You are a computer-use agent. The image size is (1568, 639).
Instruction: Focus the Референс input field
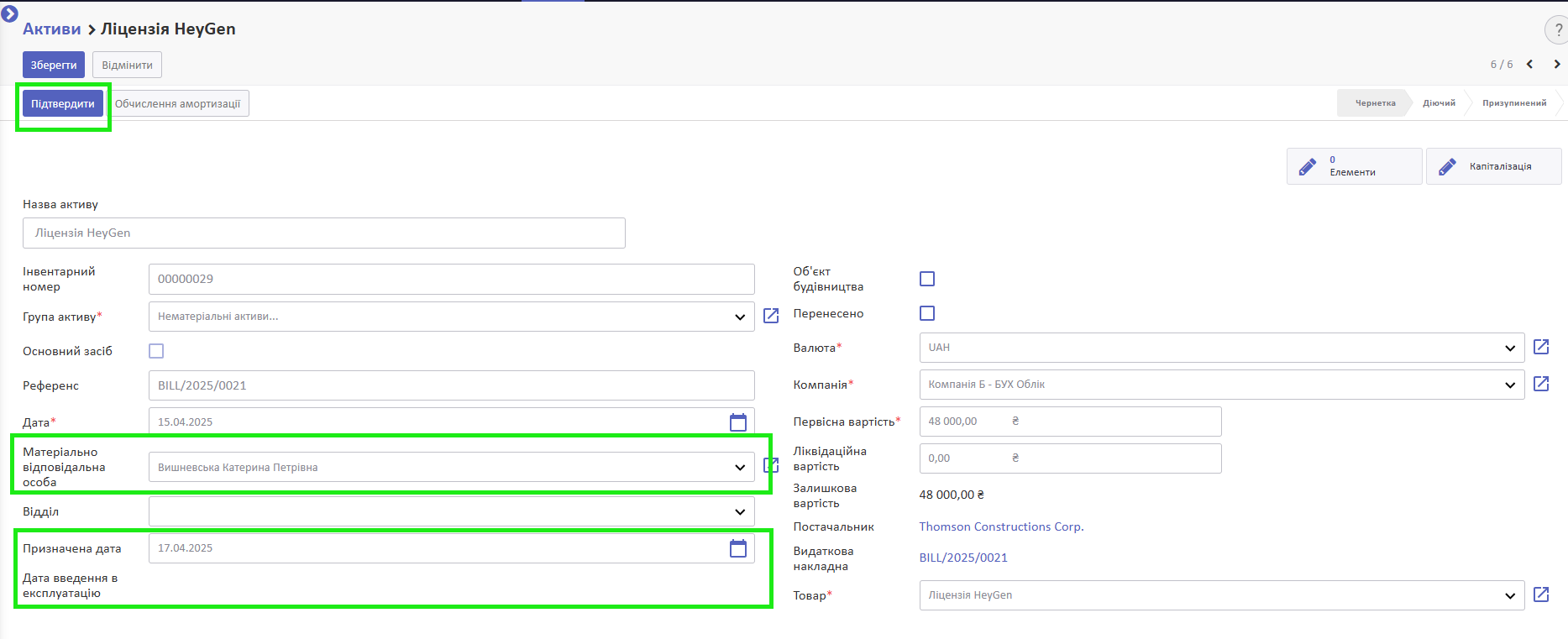click(452, 385)
